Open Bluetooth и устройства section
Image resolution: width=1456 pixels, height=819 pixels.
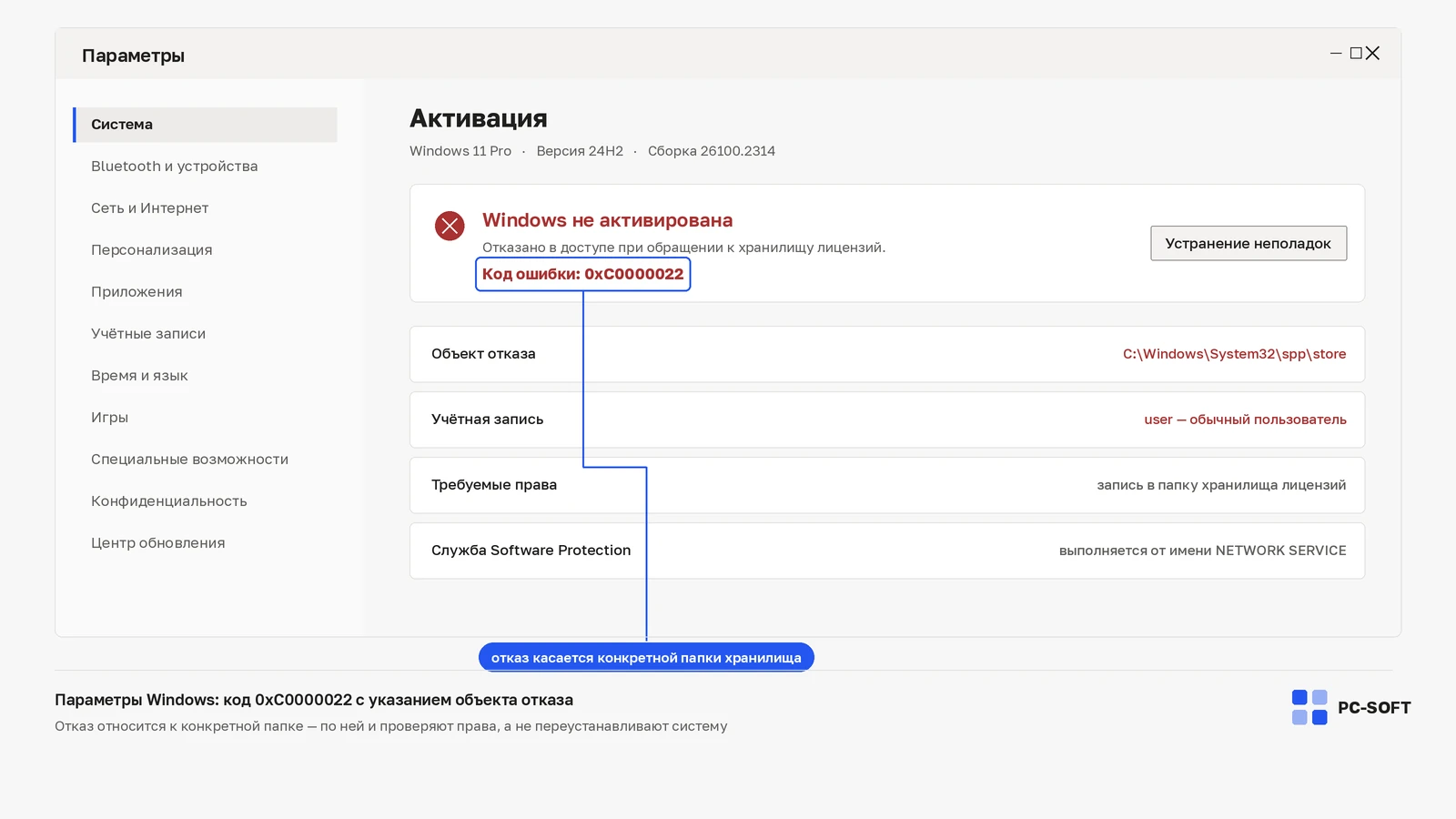174,167
